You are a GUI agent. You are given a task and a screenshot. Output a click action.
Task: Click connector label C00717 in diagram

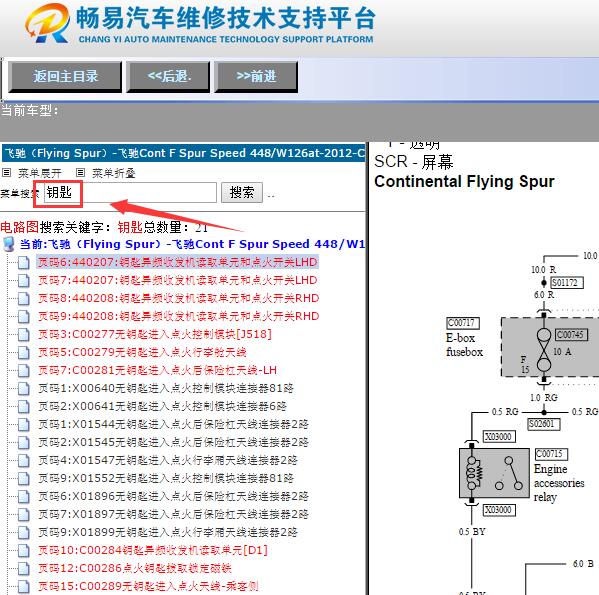[463, 323]
